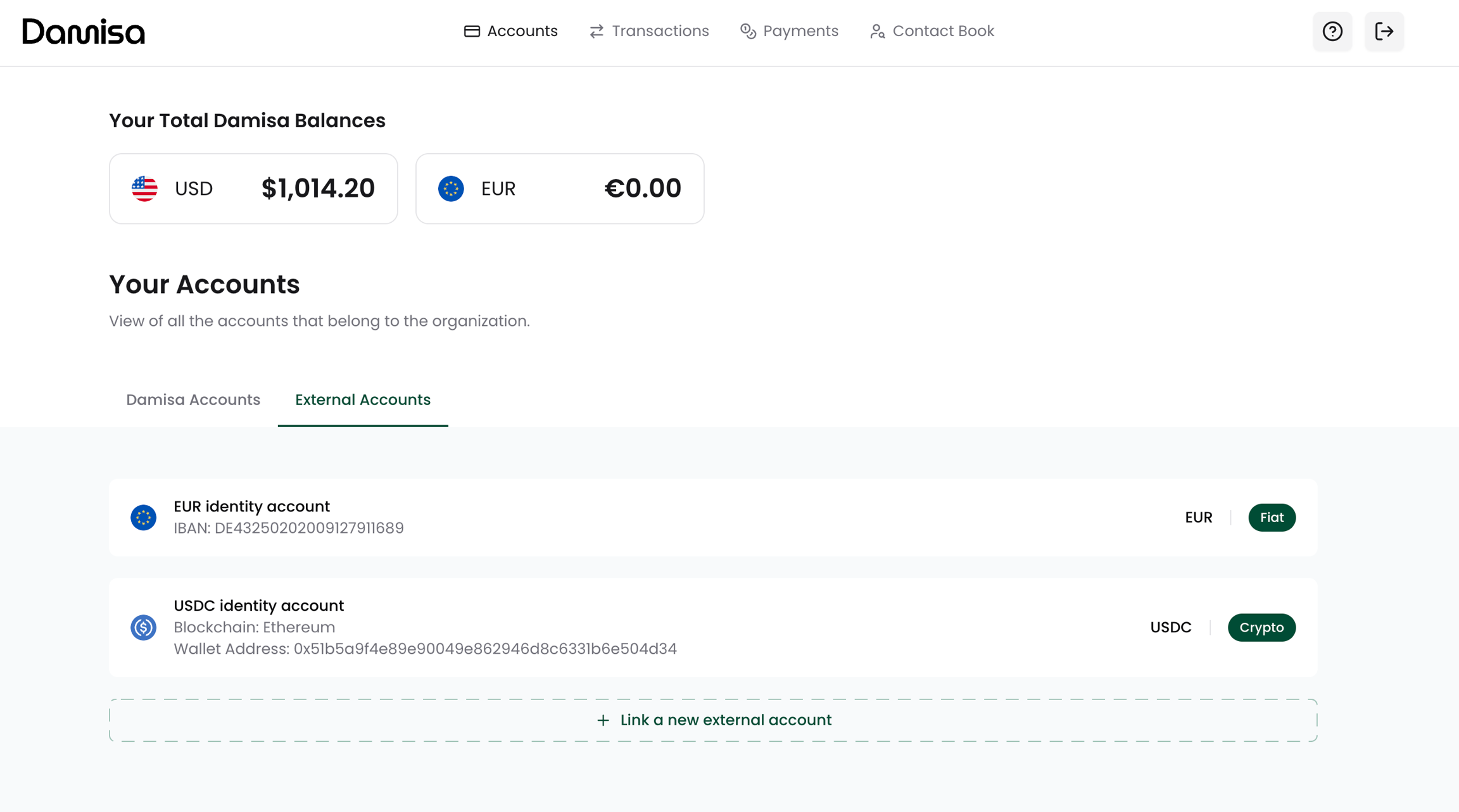Open the Payments section

click(x=789, y=31)
